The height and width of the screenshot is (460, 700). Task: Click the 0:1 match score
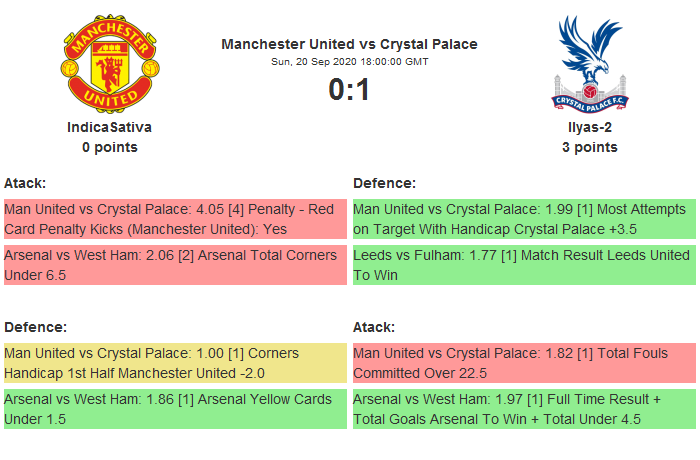point(349,90)
